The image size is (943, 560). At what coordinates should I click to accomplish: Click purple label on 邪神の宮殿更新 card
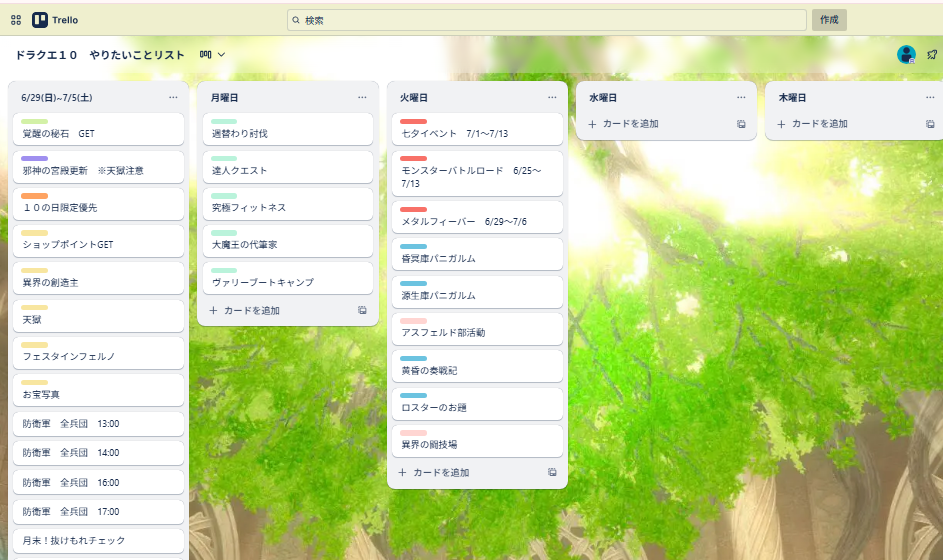(x=34, y=159)
